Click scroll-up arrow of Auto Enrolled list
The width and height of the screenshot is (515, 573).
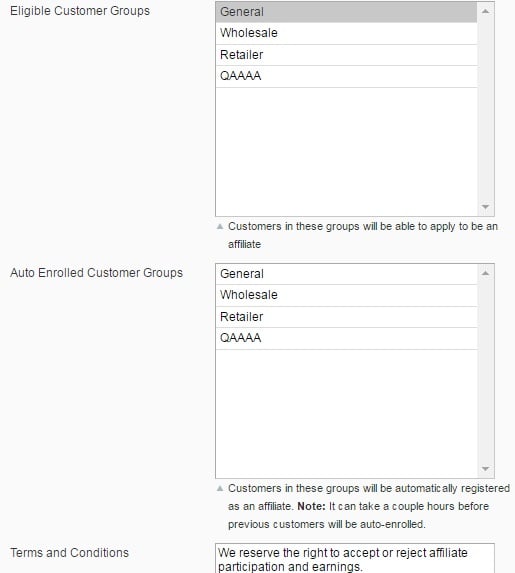point(485,273)
